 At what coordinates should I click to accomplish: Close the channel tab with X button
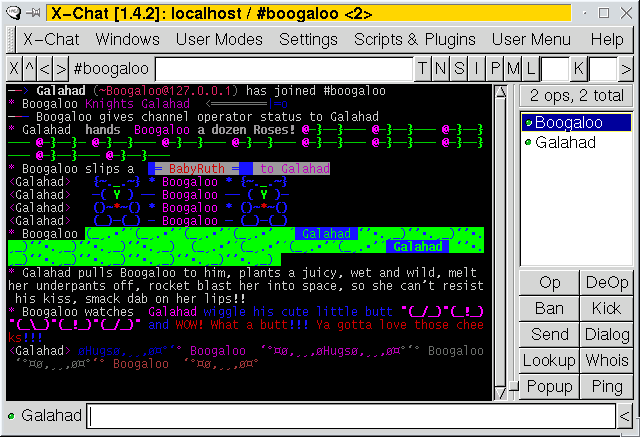tap(14, 69)
